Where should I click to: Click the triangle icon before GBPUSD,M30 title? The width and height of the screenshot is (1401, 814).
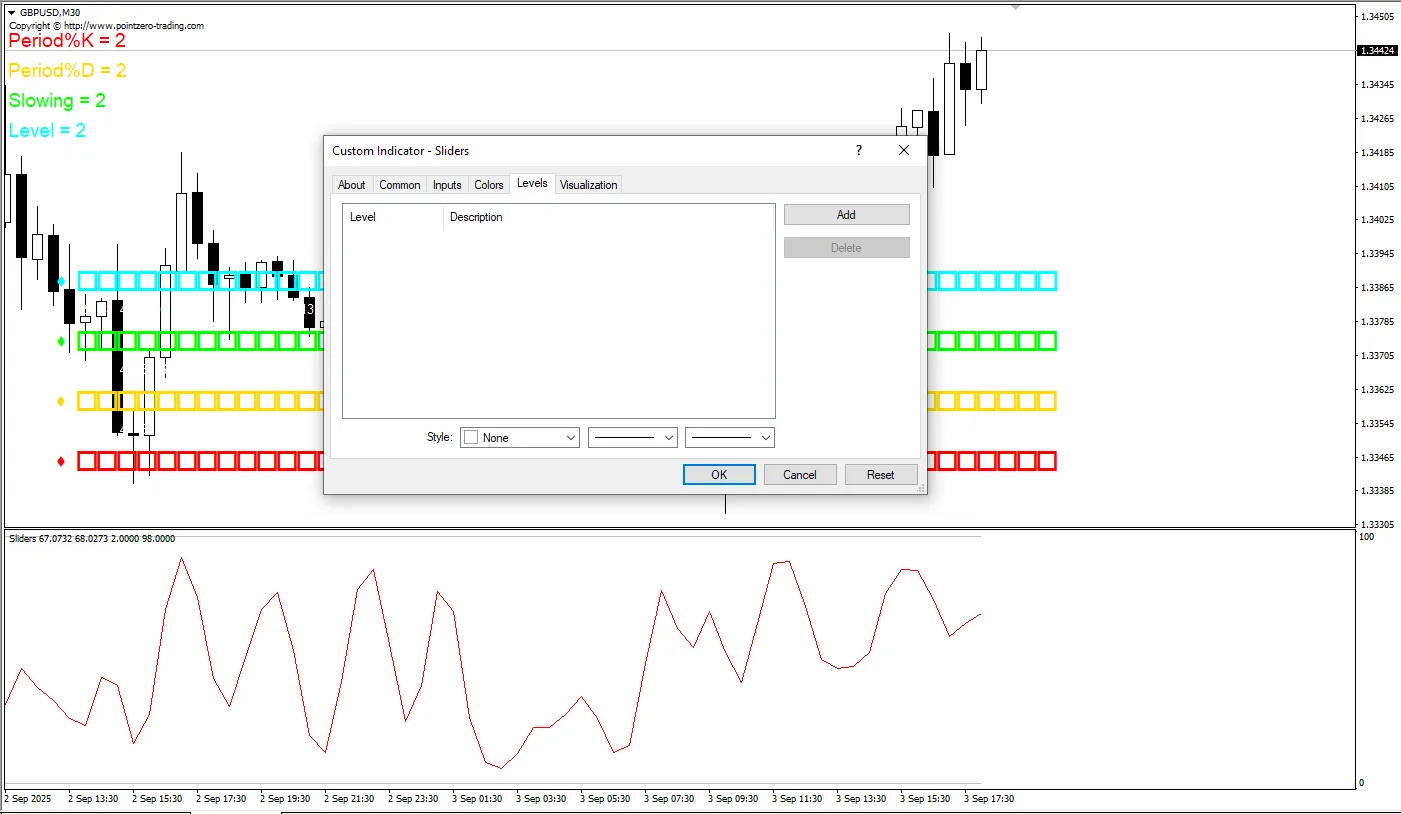point(11,12)
